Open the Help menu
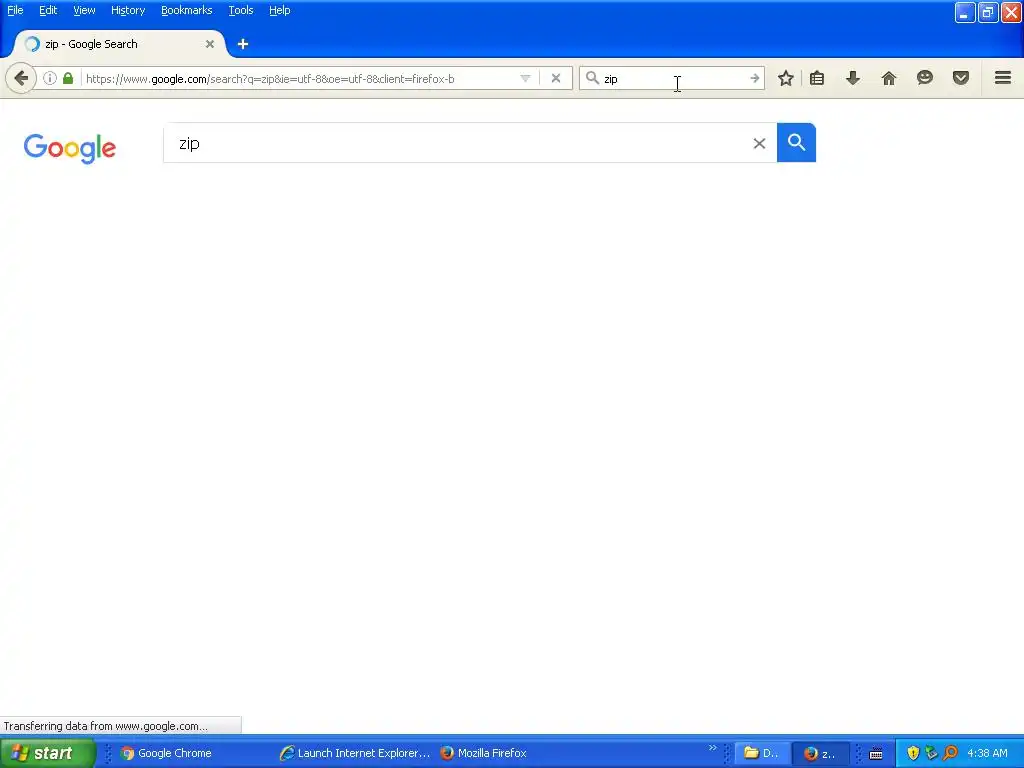This screenshot has height=768, width=1024. tap(280, 10)
